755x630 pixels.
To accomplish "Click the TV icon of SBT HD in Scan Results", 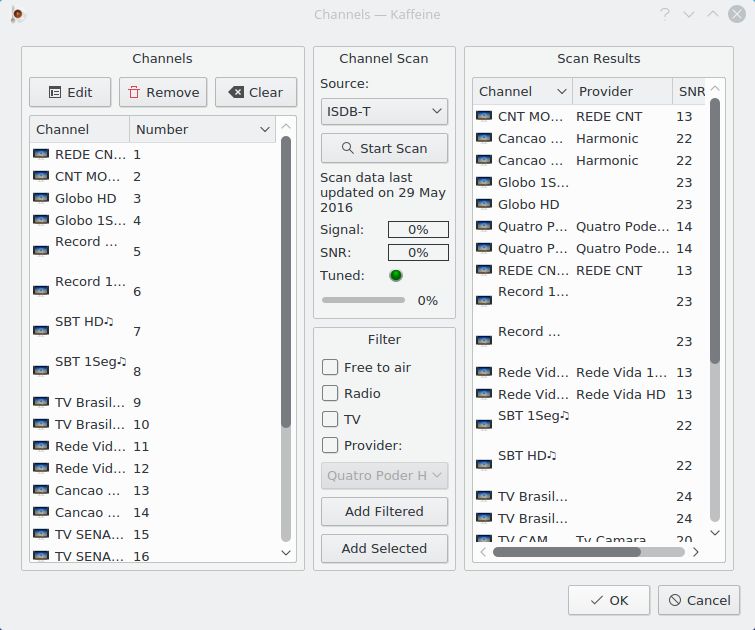I will (484, 465).
